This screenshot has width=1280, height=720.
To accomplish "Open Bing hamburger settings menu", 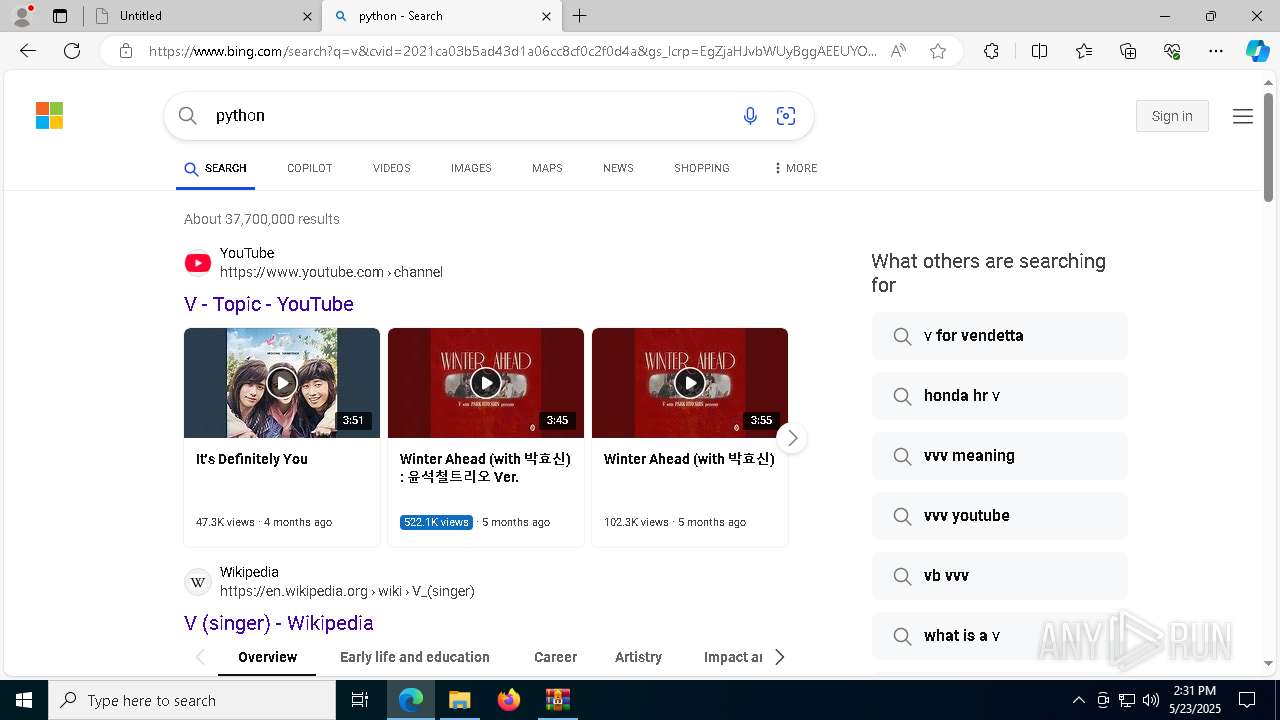I will 1243,116.
